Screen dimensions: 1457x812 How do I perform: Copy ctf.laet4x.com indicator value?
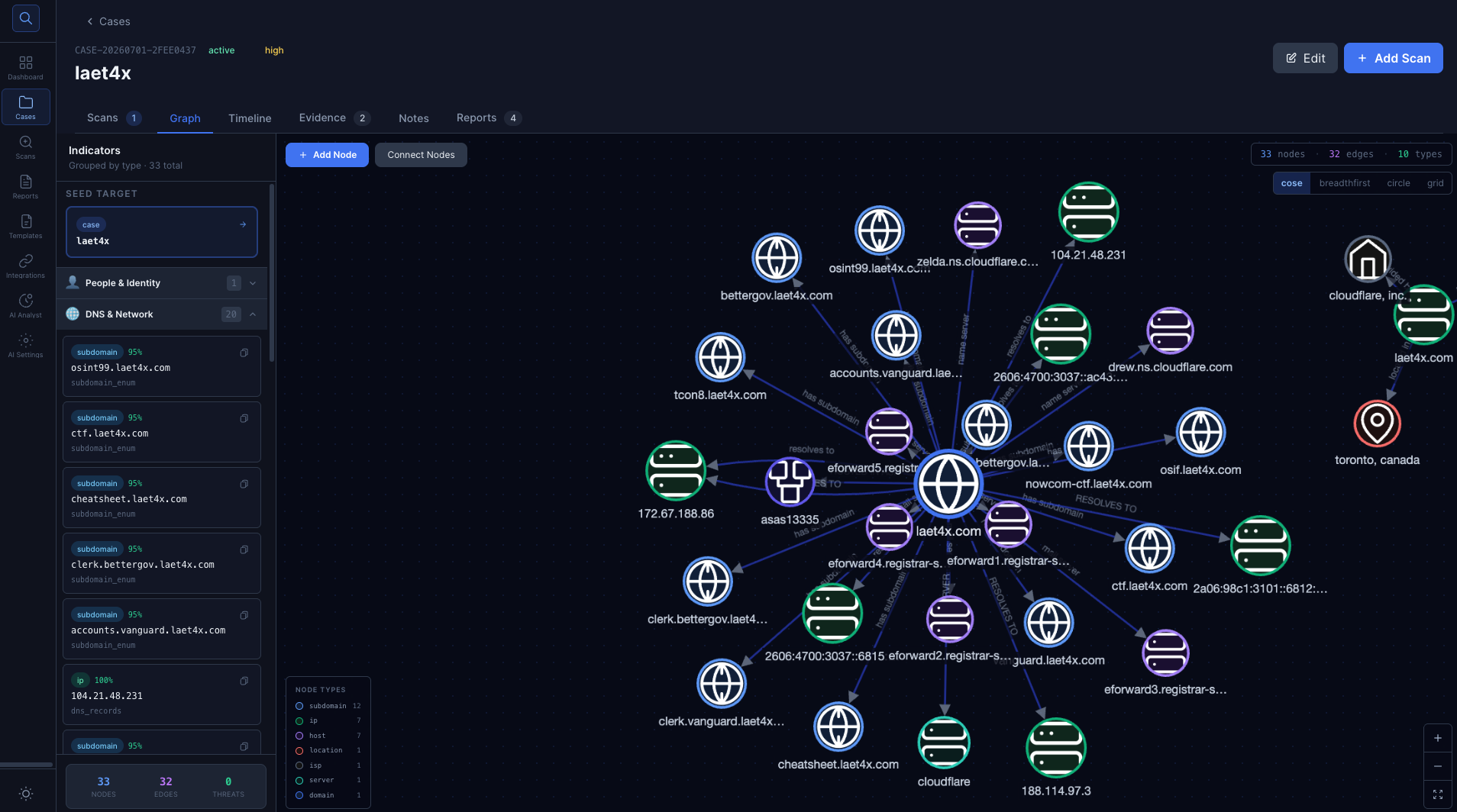(244, 418)
